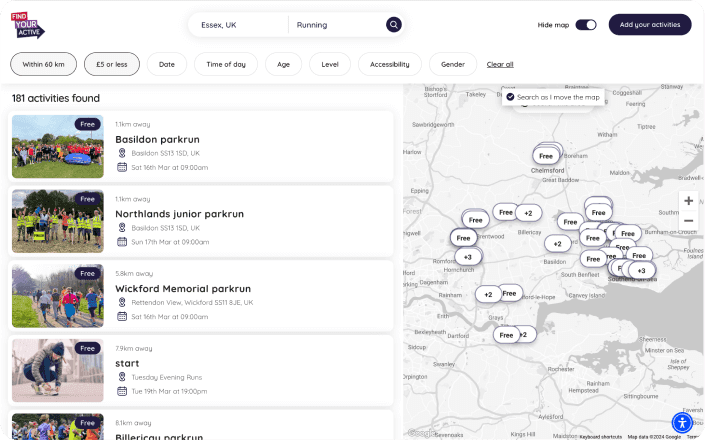Open the Date filter dropdown

tap(167, 64)
